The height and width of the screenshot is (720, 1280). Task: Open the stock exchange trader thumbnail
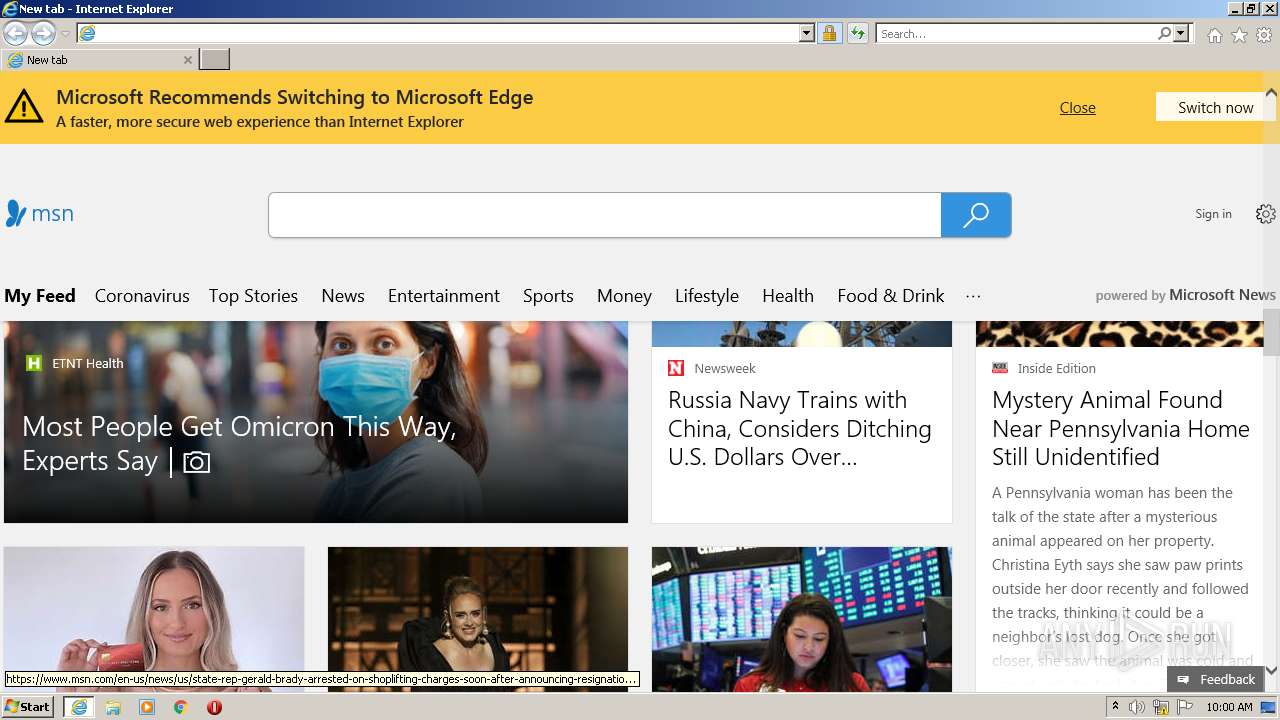(802, 619)
